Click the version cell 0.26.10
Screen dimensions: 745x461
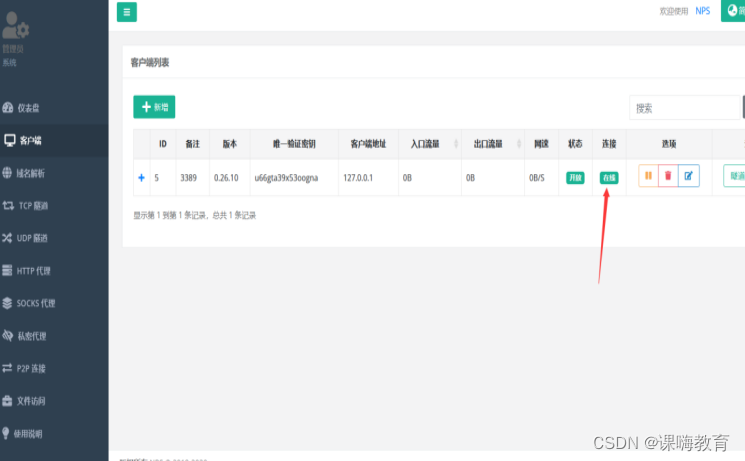(226, 178)
